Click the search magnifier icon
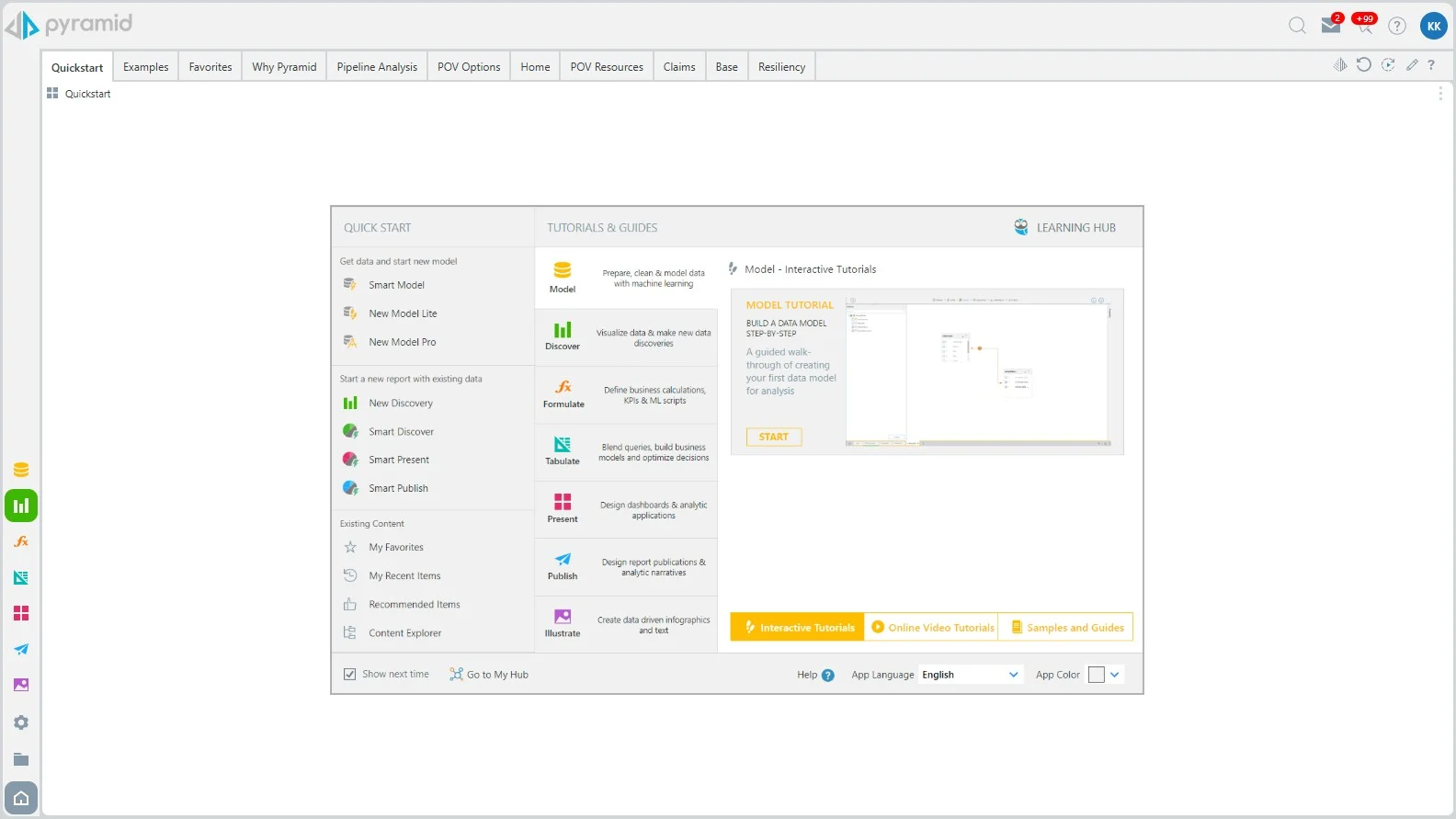The width and height of the screenshot is (1456, 819). [1297, 26]
